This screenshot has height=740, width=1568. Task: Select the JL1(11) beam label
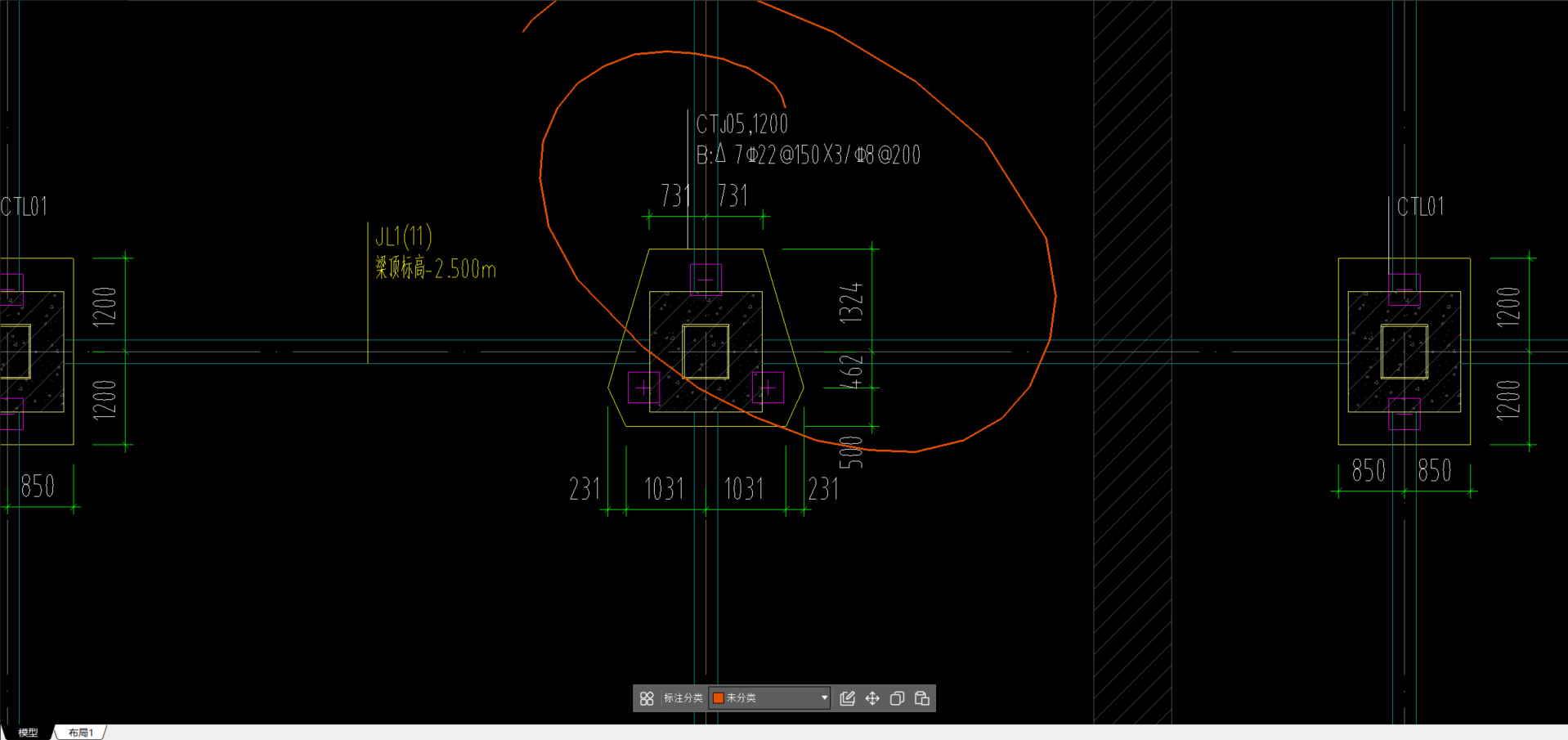click(404, 236)
